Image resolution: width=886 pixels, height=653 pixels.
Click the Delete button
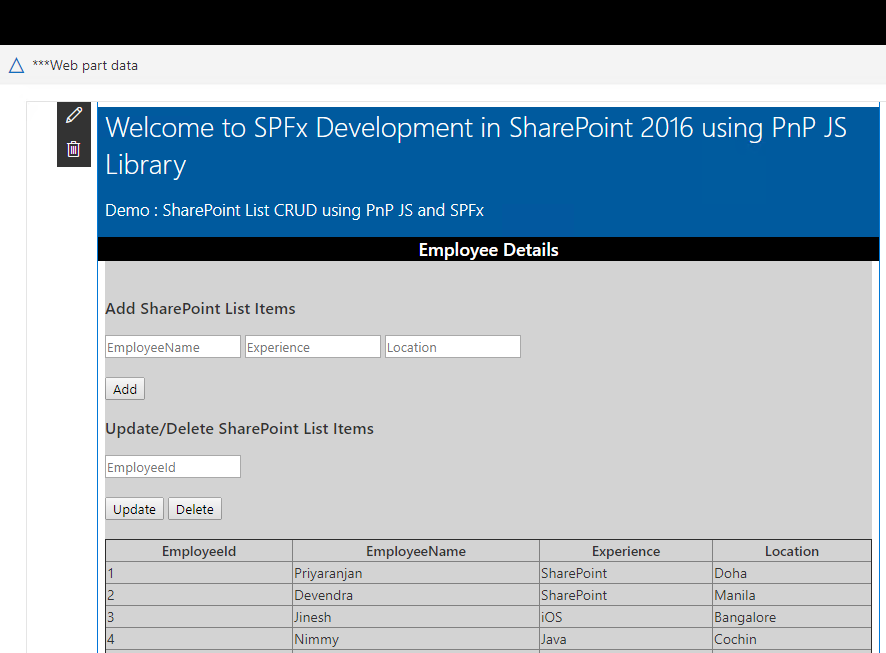(195, 509)
